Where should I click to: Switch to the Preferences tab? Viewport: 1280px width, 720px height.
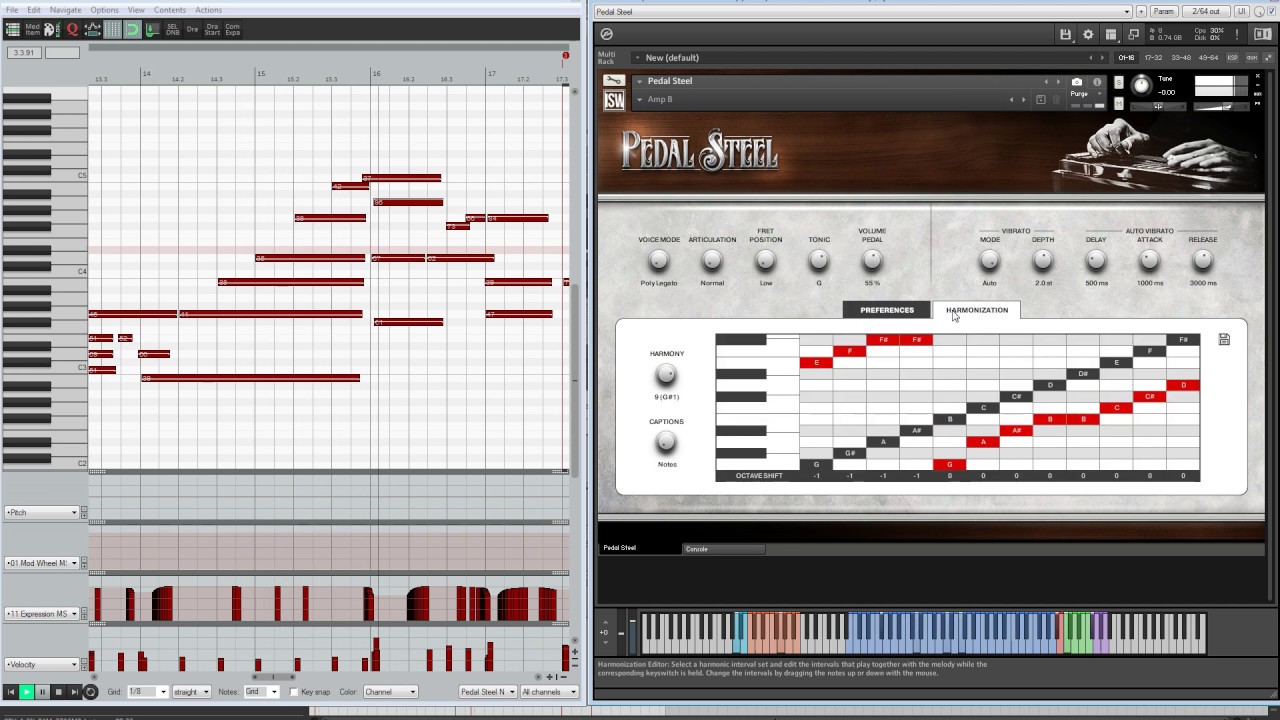887,310
